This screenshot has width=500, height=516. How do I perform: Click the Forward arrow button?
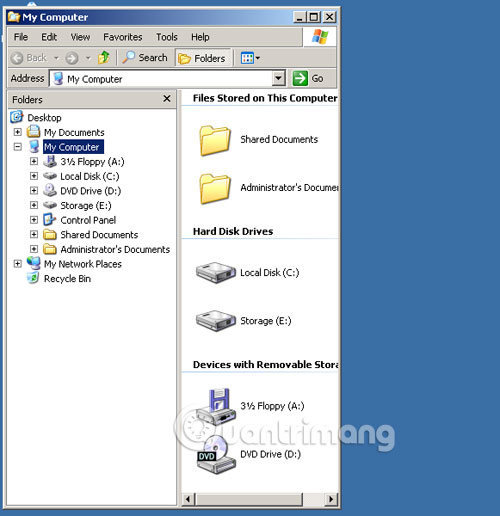[x=72, y=58]
